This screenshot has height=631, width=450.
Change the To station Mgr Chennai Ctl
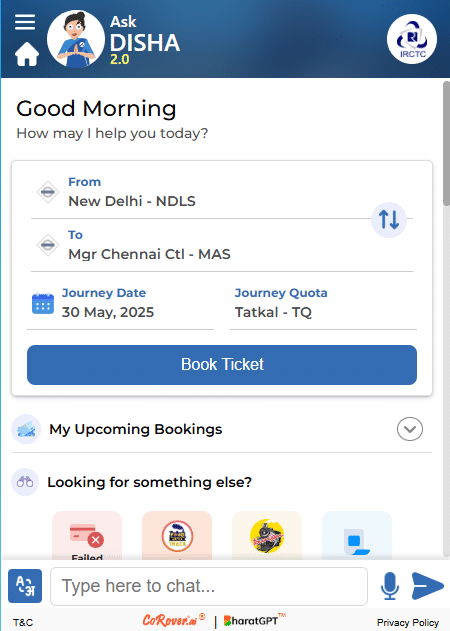222,245
